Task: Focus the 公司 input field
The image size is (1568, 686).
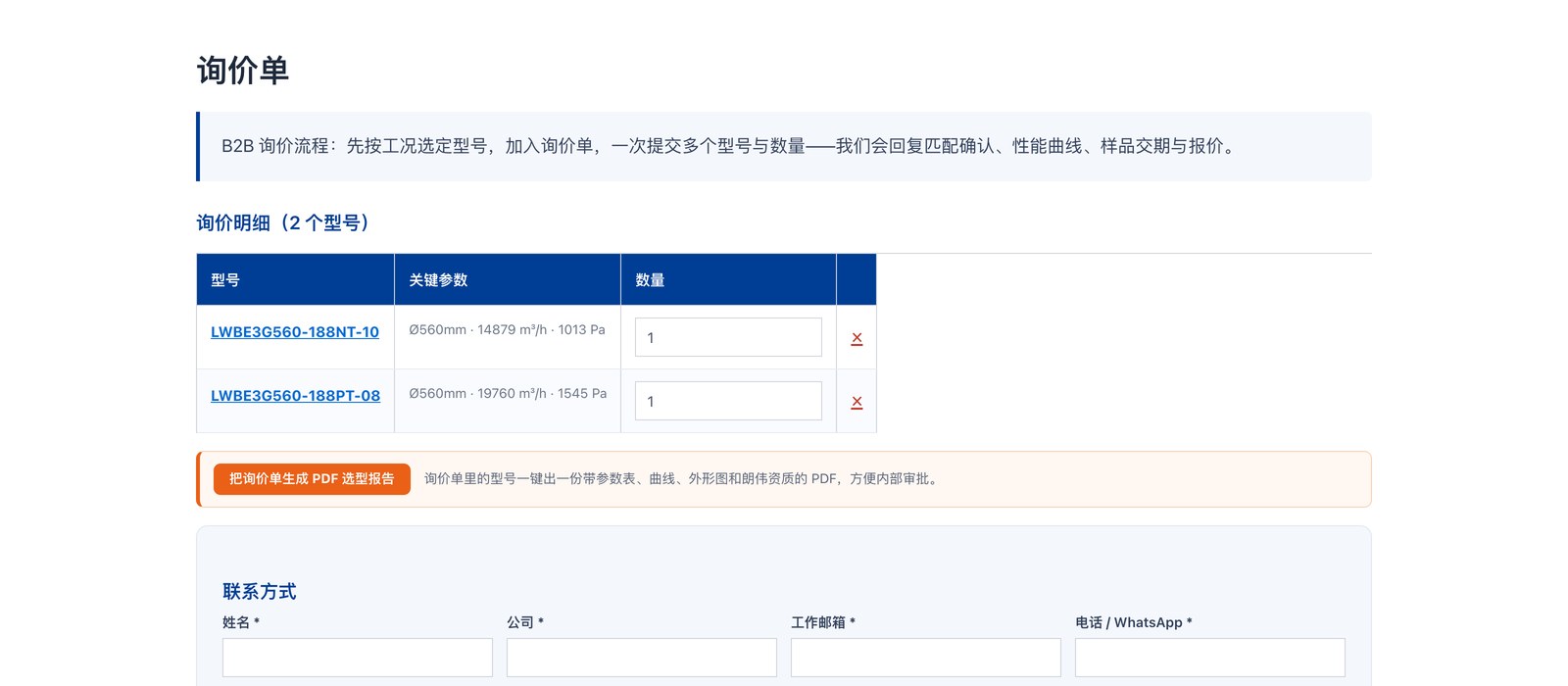Action: [642, 658]
